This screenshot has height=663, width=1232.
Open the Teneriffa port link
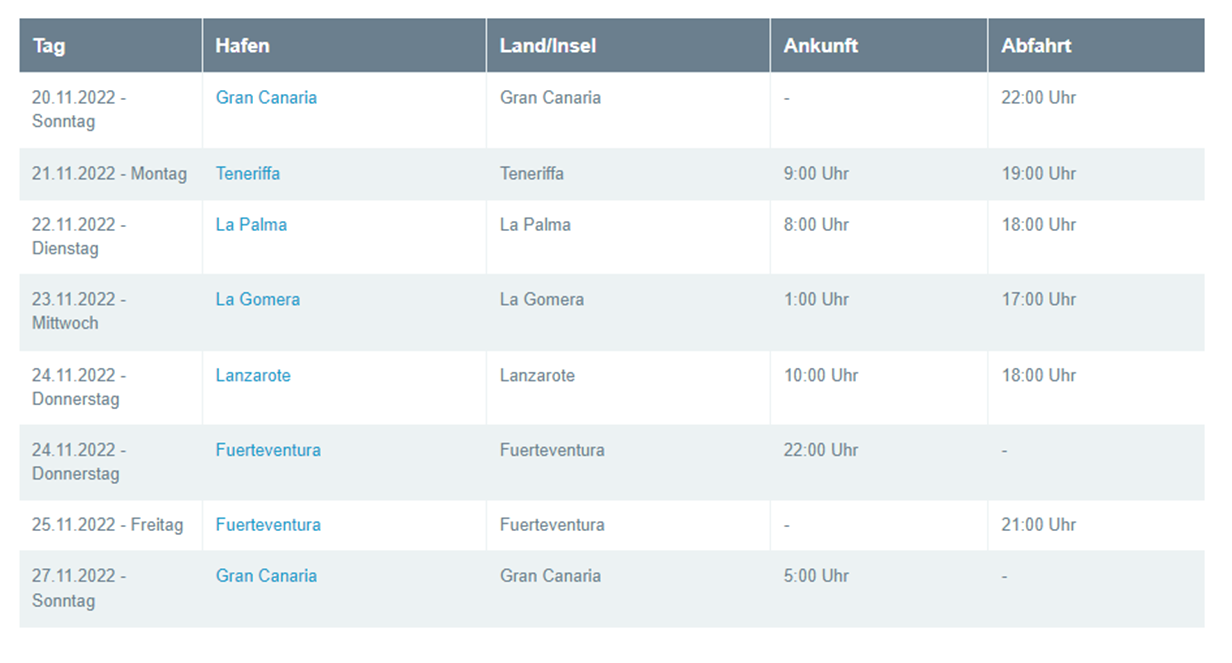248,174
